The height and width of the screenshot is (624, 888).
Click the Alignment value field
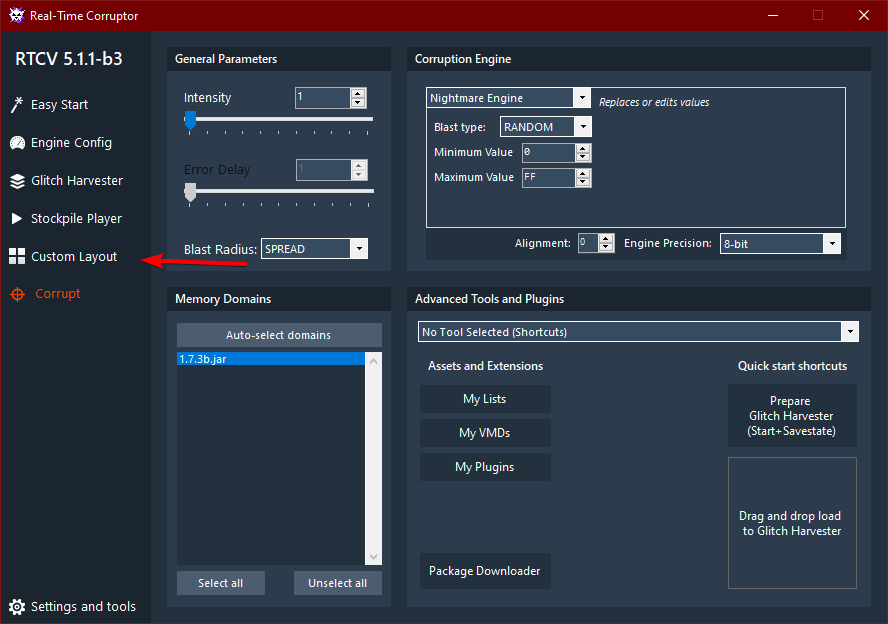click(x=588, y=243)
